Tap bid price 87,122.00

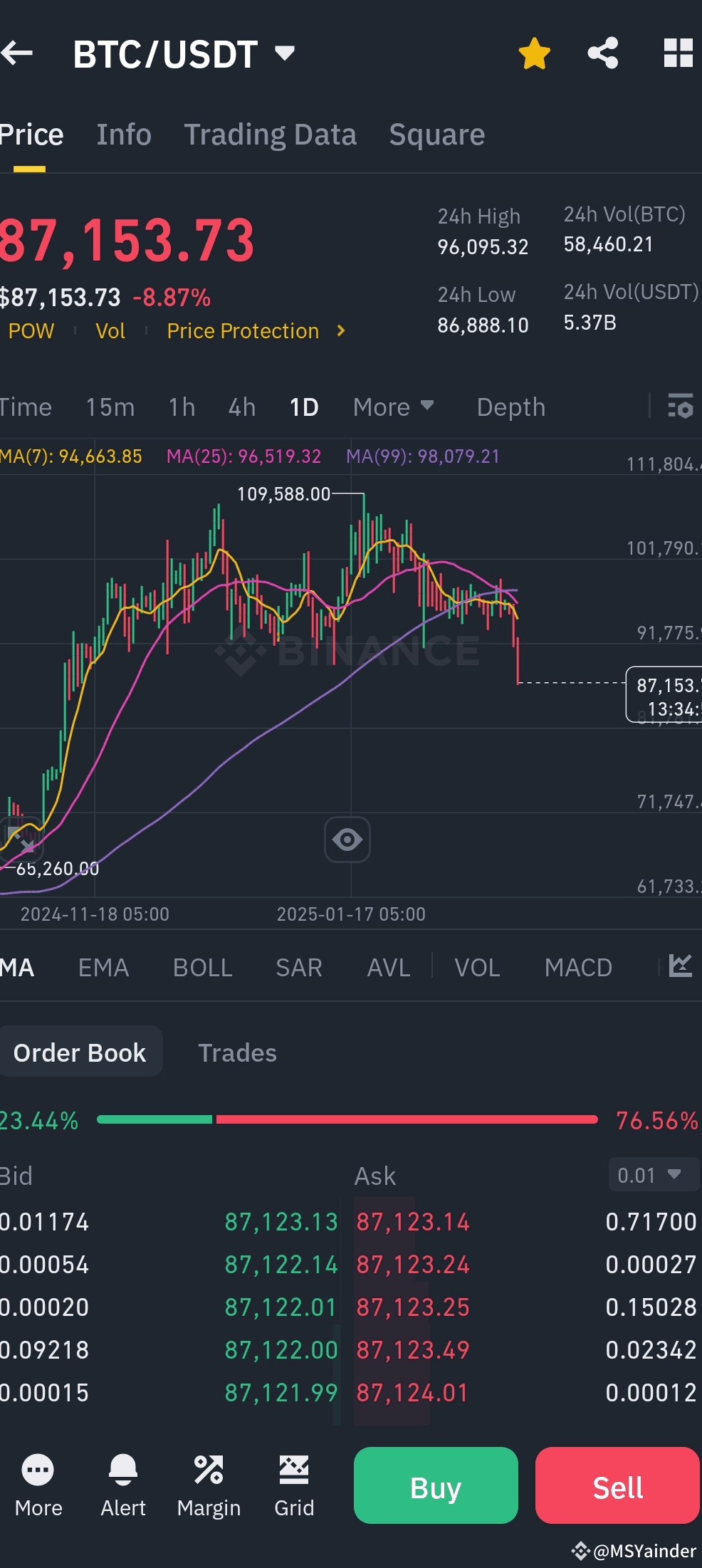pyautogui.click(x=281, y=1350)
